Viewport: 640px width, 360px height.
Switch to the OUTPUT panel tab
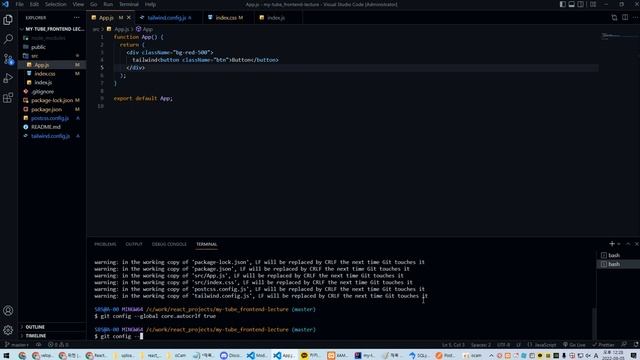134,244
